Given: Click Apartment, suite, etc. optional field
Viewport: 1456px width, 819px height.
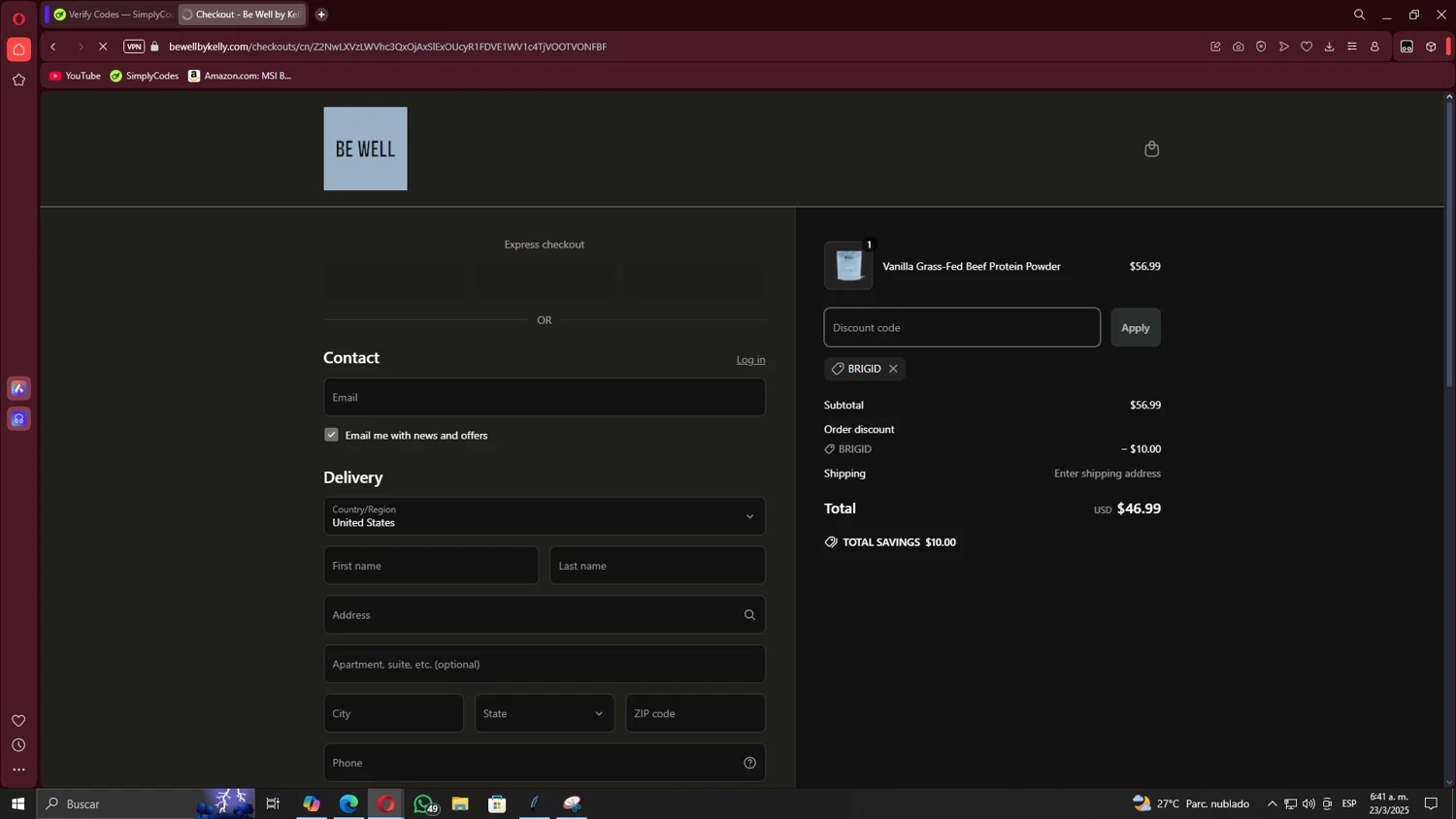Looking at the screenshot, I should click(545, 665).
